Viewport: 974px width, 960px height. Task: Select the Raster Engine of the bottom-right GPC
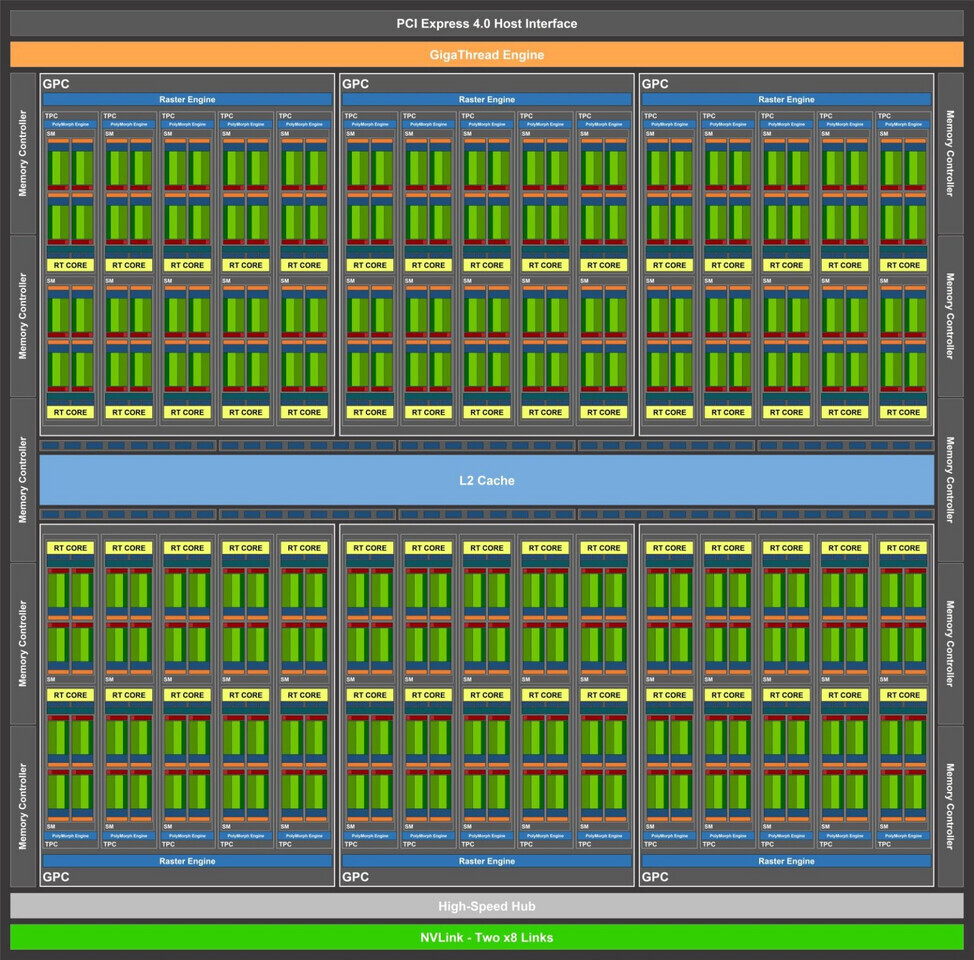pyautogui.click(x=787, y=861)
